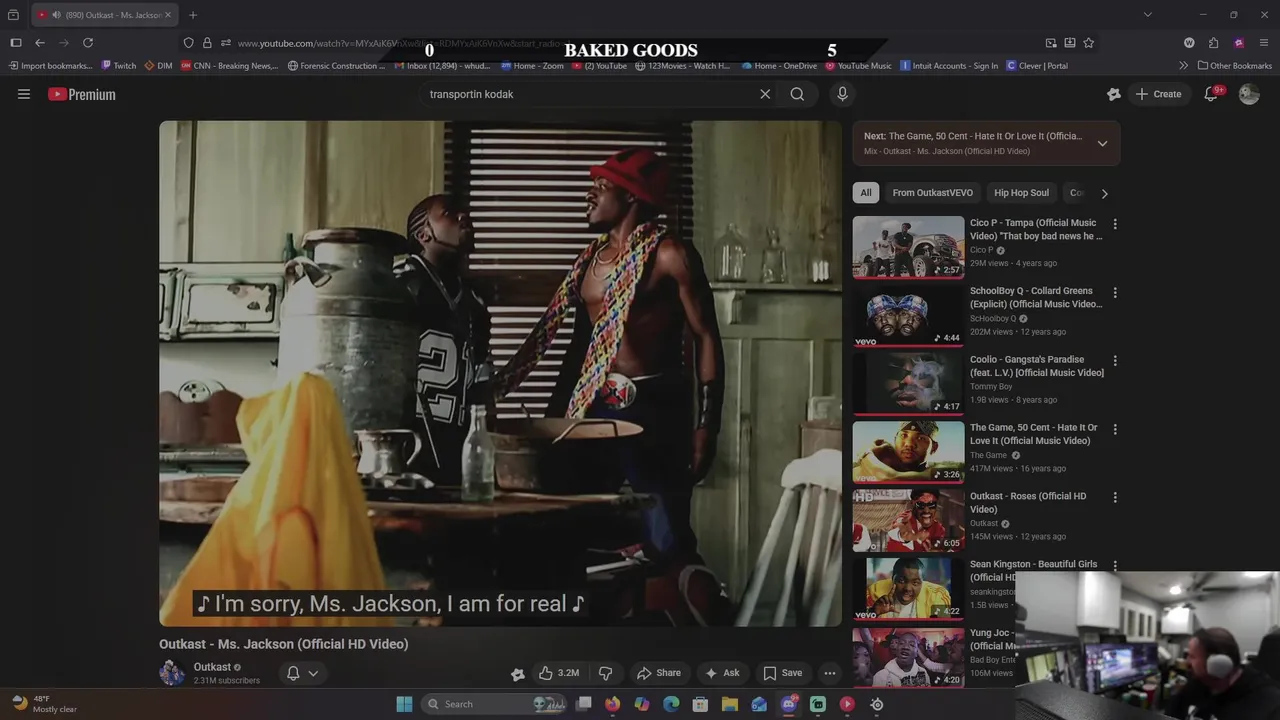Open SchoolBoy Q Collard Greens thumbnail
Viewport: 1280px width, 720px height.
coord(908,315)
